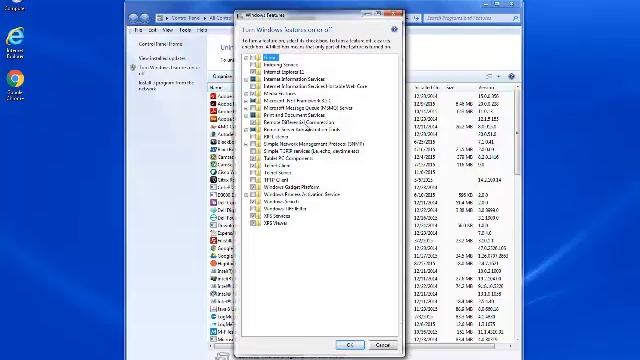Viewport: 640px width, 360px height.
Task: Click the shield icon beside Turn Windows features
Action: click(133, 68)
